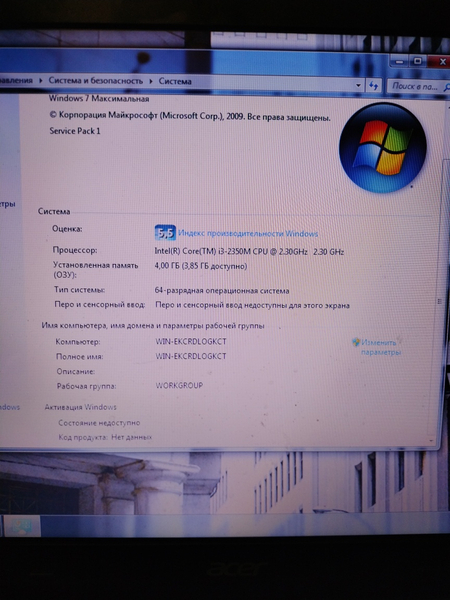Click the 5,5 performance score badge
450x600 pixels.
click(165, 233)
